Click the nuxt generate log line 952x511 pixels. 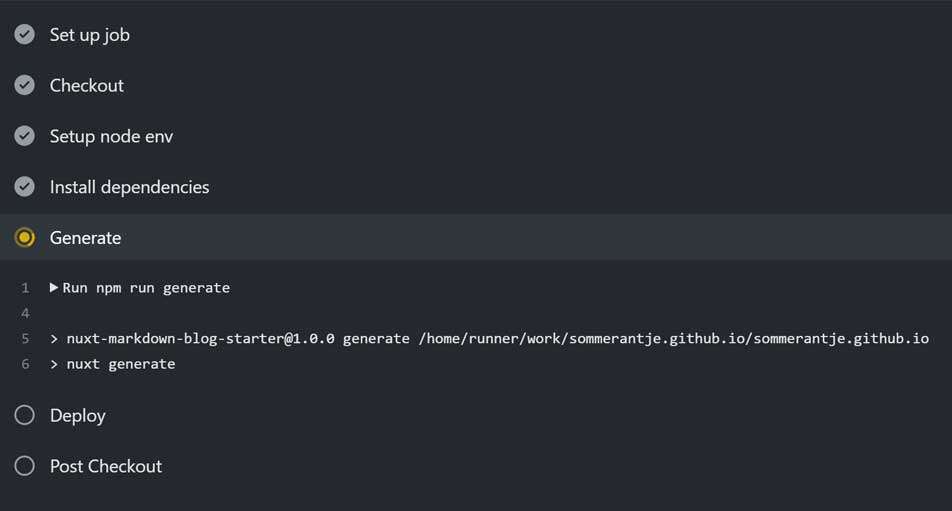(x=120, y=364)
